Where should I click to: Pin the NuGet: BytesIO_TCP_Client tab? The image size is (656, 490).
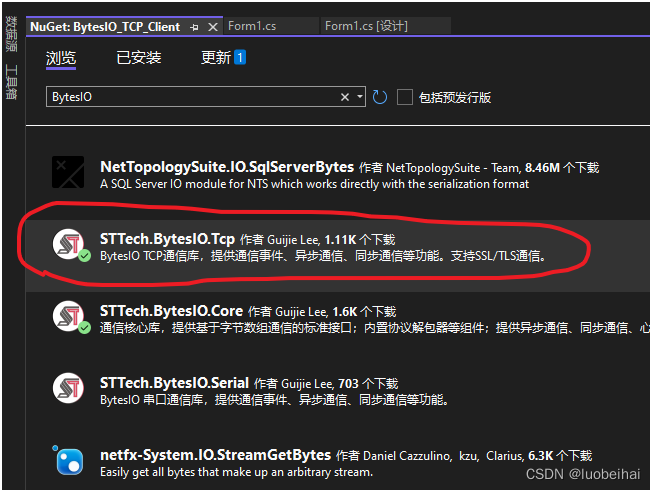point(194,28)
